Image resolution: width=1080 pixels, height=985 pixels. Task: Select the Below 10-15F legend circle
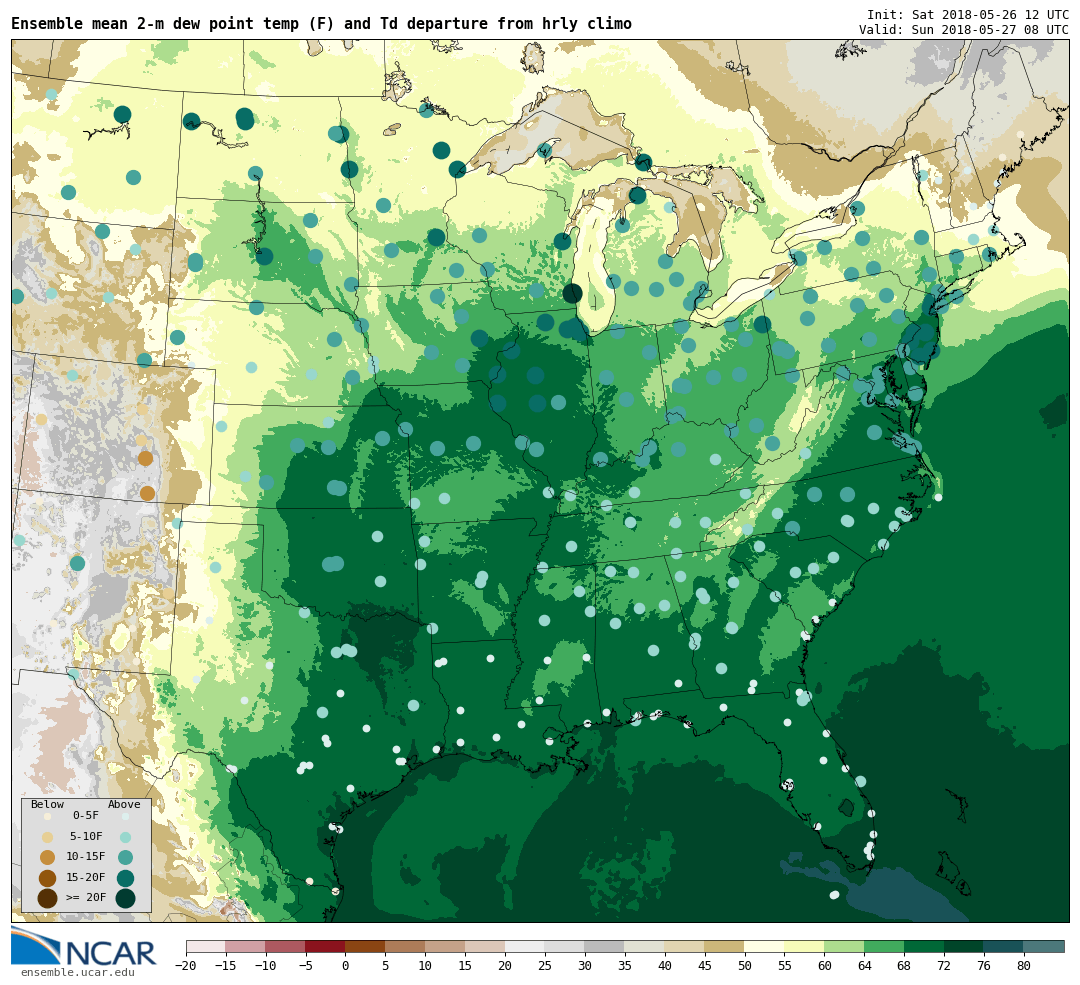(48, 858)
